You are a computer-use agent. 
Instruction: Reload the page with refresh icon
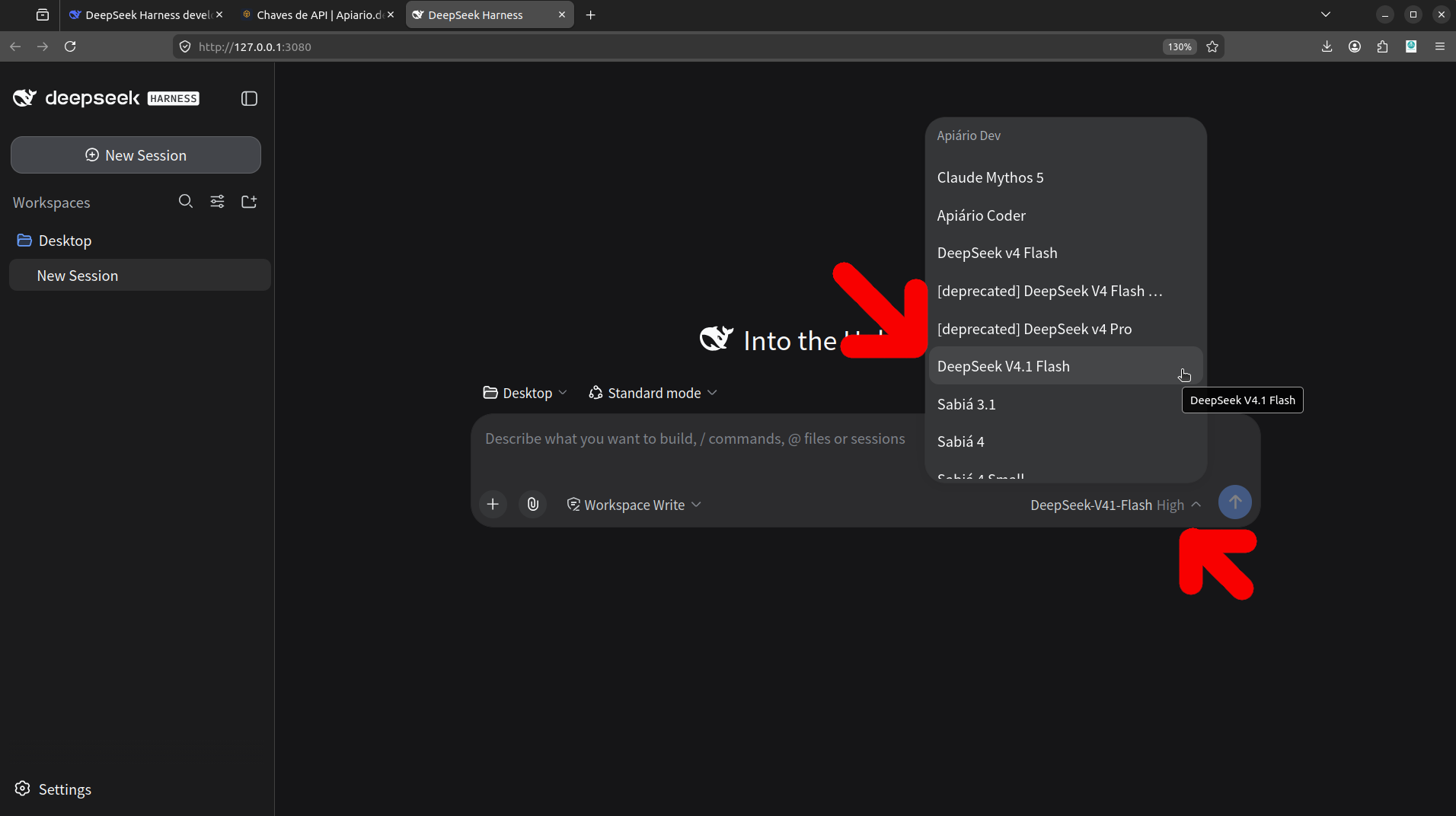(x=70, y=46)
